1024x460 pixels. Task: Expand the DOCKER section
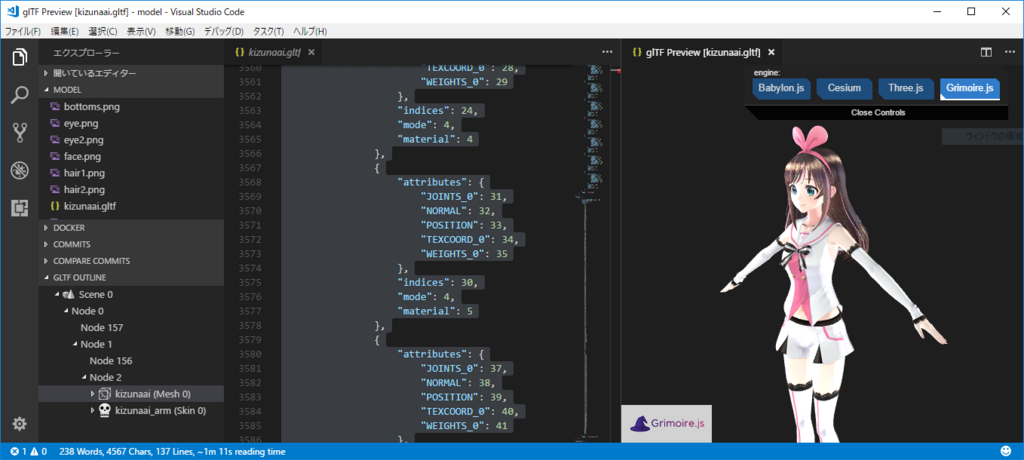click(46, 228)
